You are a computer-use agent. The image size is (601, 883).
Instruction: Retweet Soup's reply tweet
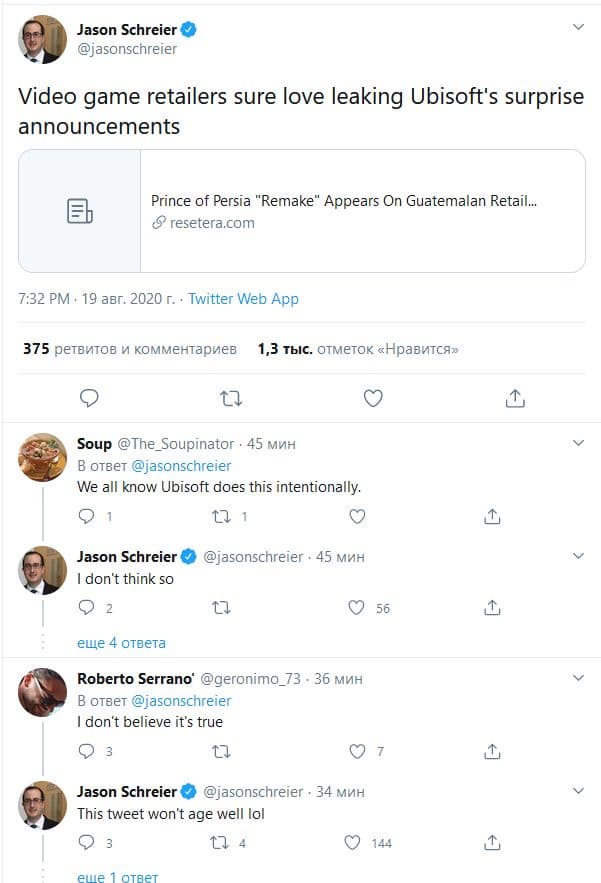coord(223,517)
